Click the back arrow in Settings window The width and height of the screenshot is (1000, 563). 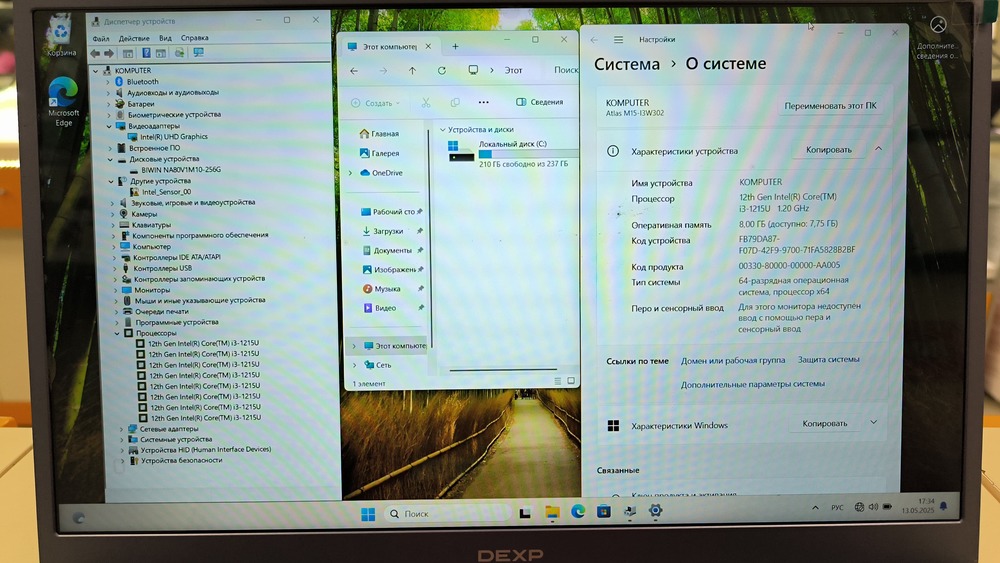pyautogui.click(x=594, y=40)
